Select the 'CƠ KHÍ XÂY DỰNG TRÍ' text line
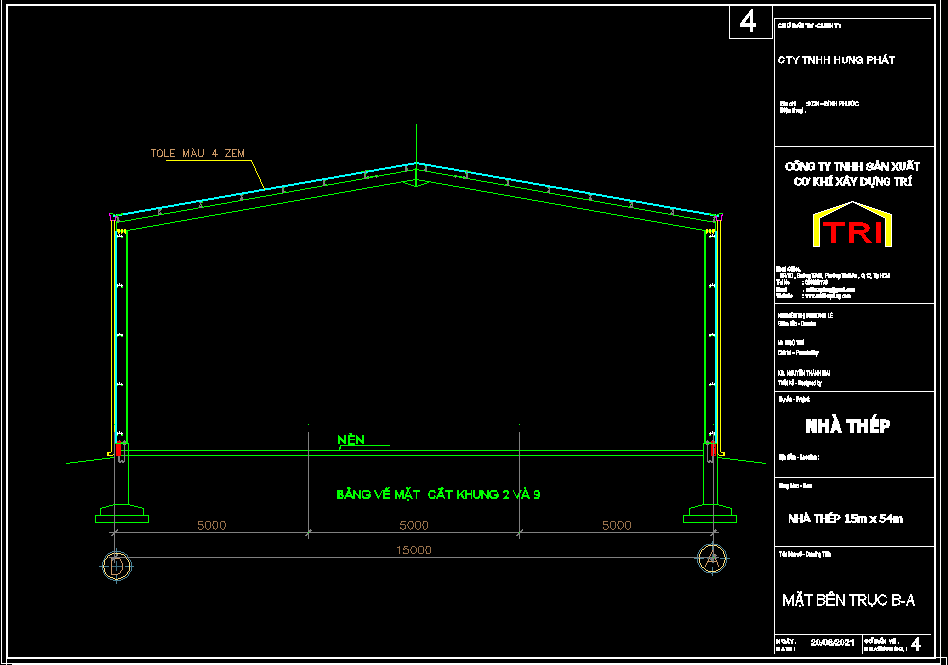Image resolution: width=948 pixels, height=665 pixels. (852, 181)
